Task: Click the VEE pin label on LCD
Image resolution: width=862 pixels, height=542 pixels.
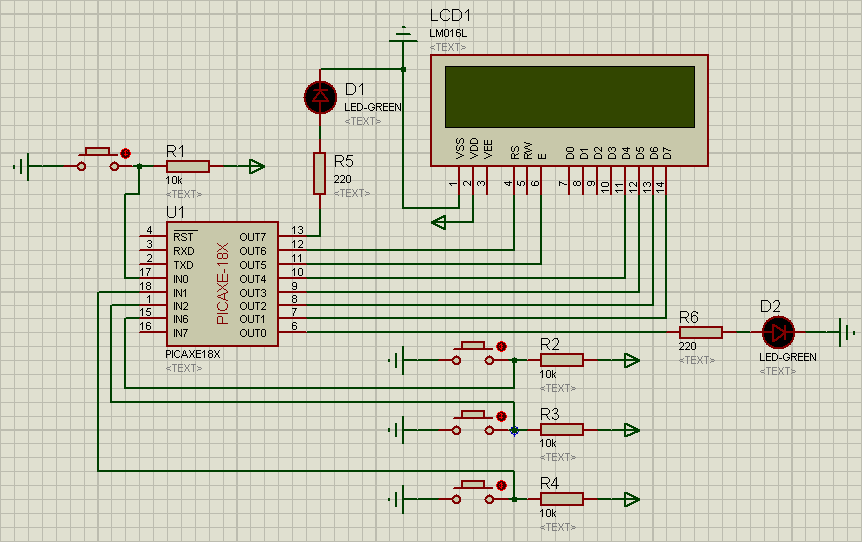Action: 488,150
